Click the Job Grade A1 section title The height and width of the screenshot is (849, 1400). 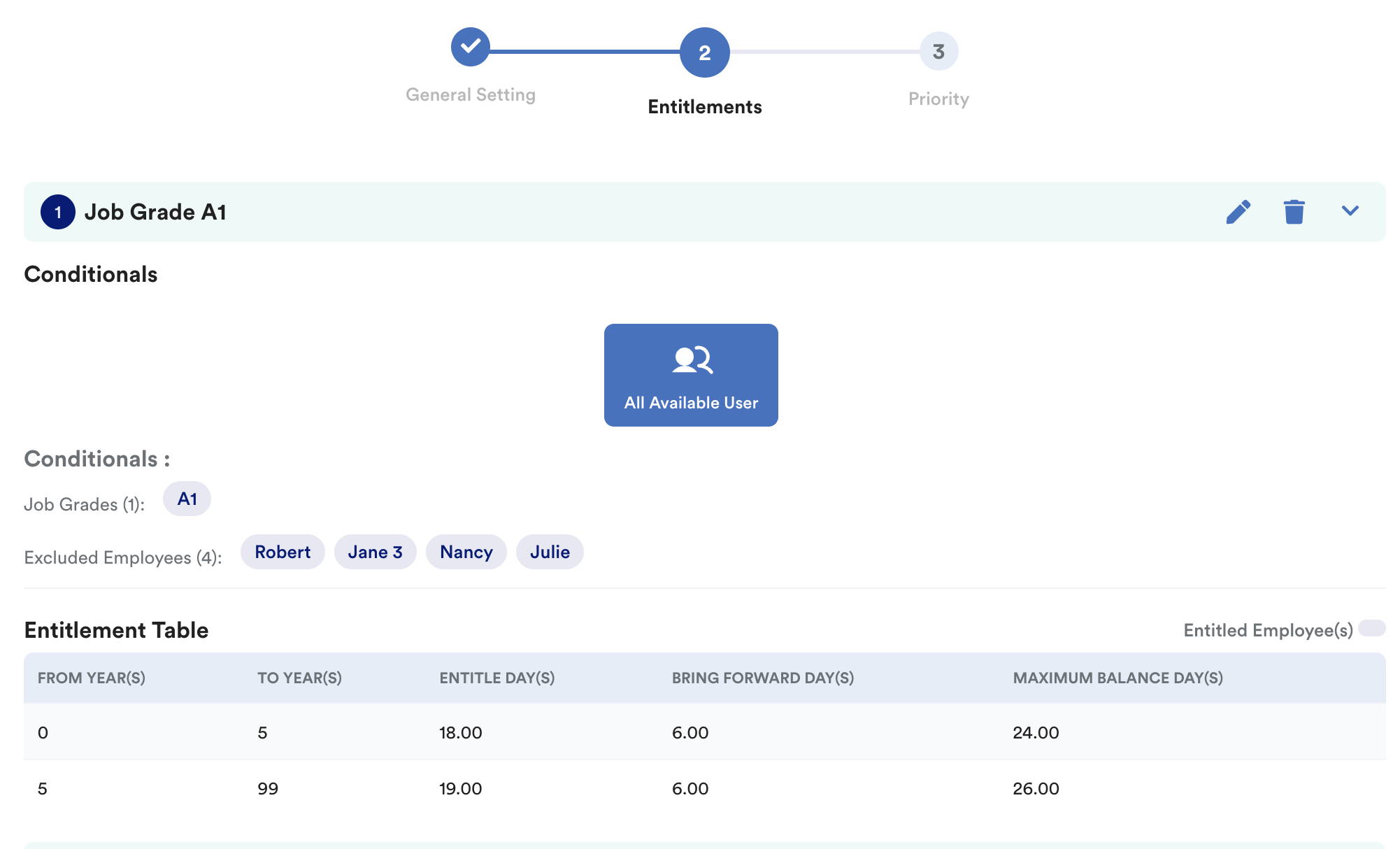tap(155, 212)
